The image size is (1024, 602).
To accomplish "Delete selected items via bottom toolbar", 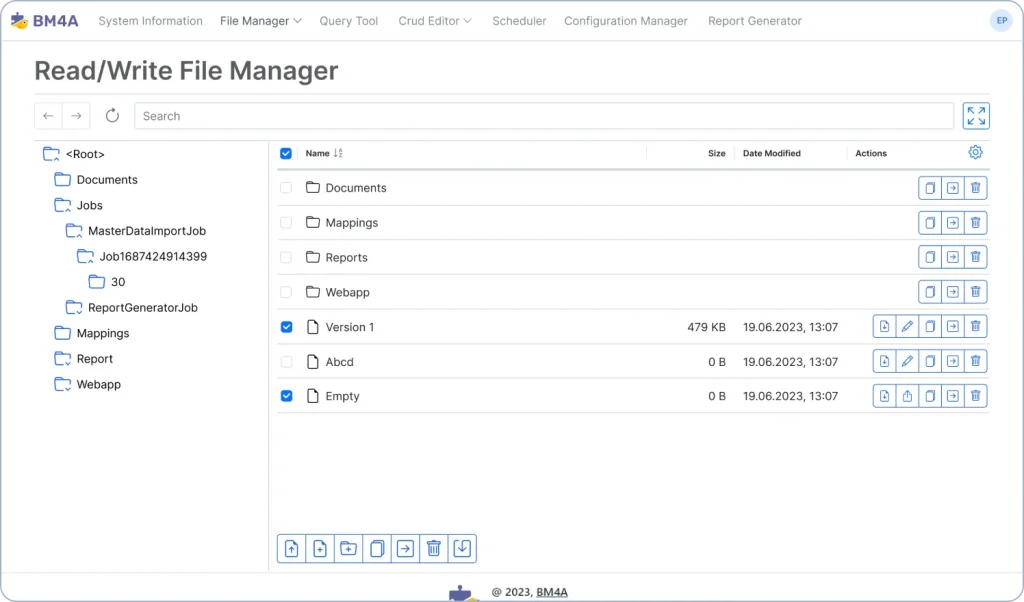I will [434, 548].
